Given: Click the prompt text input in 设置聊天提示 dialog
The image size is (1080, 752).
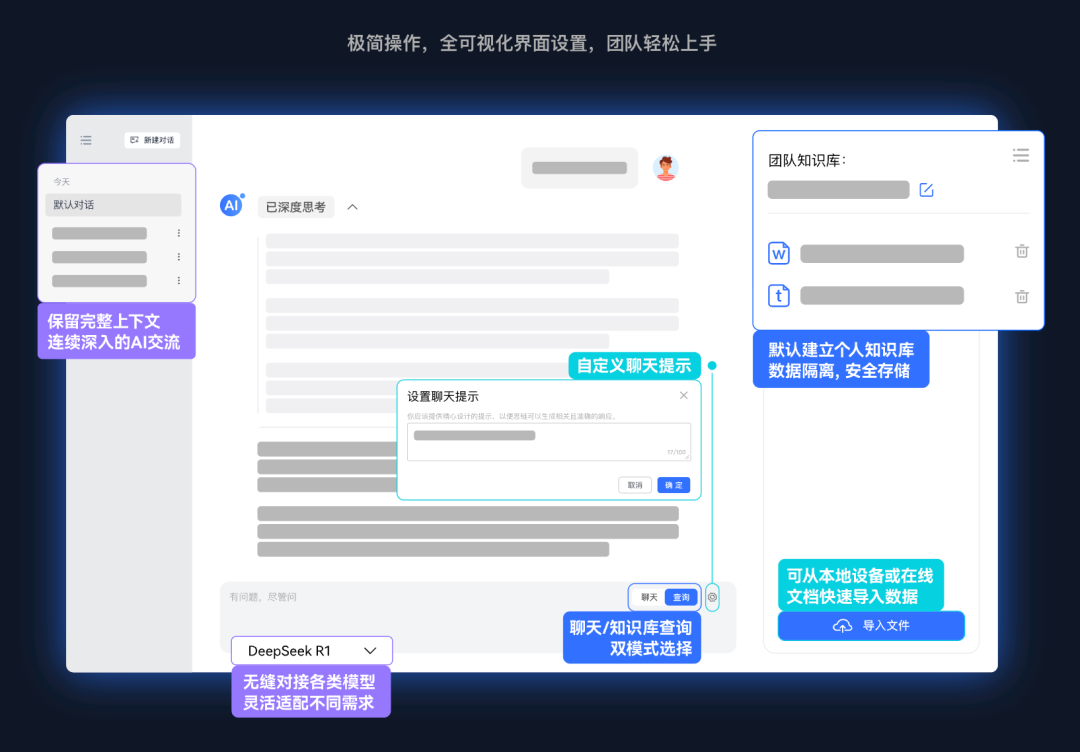Looking at the screenshot, I should point(549,440).
